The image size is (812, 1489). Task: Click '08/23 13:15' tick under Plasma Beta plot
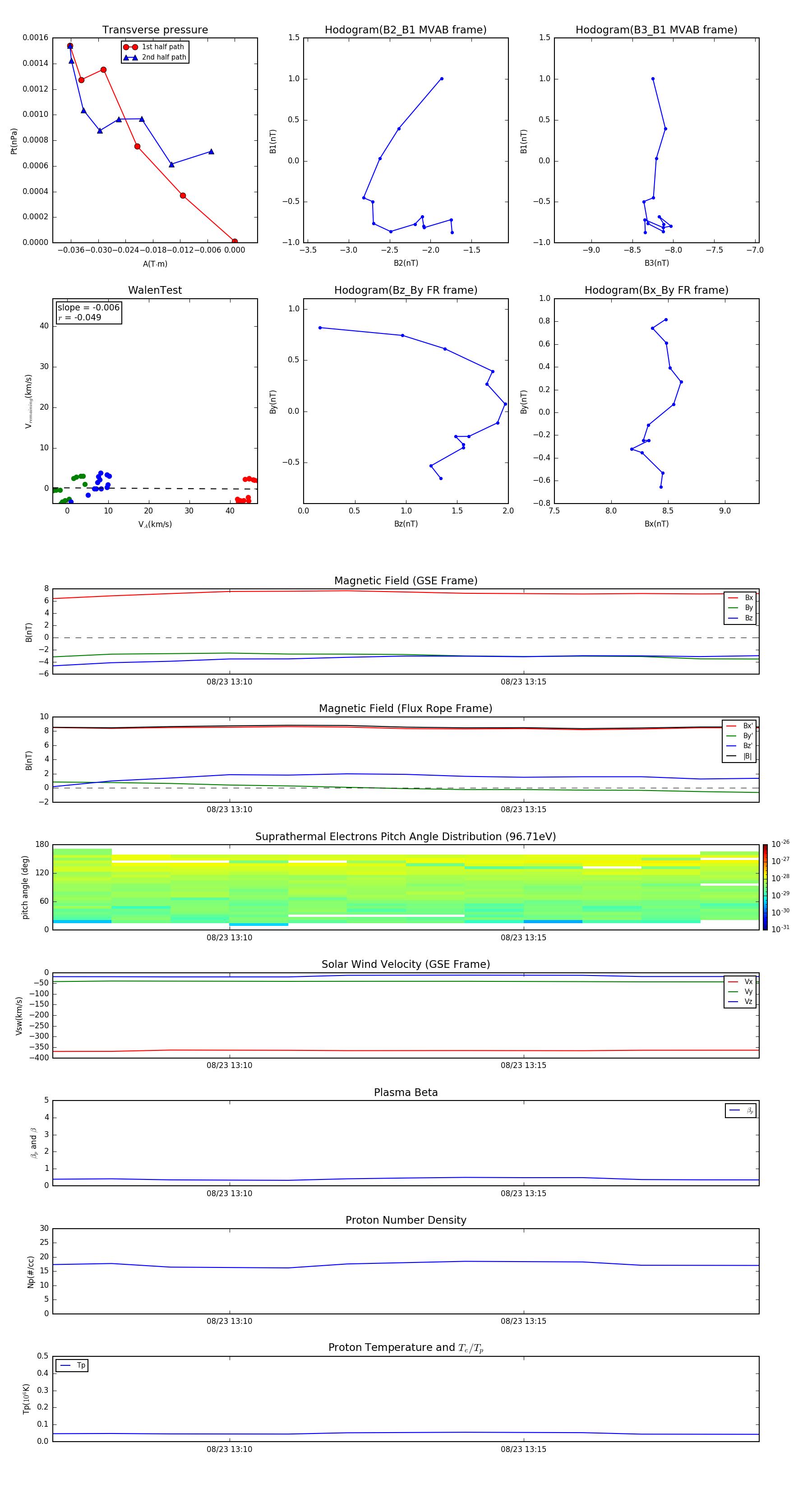point(524,1193)
